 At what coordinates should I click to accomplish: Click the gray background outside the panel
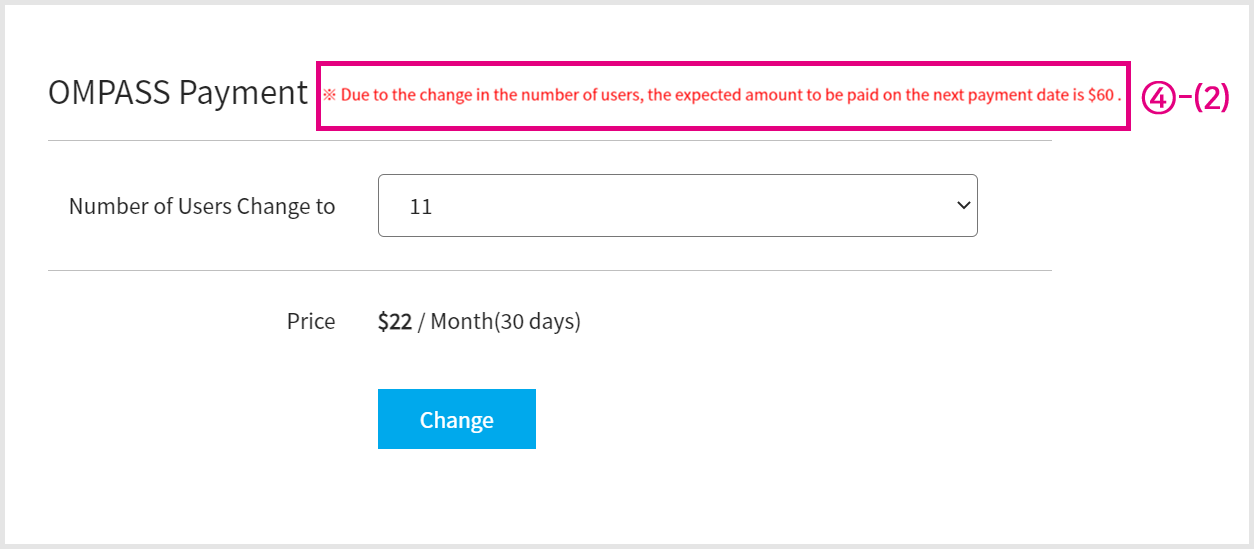click(x=1150, y=350)
